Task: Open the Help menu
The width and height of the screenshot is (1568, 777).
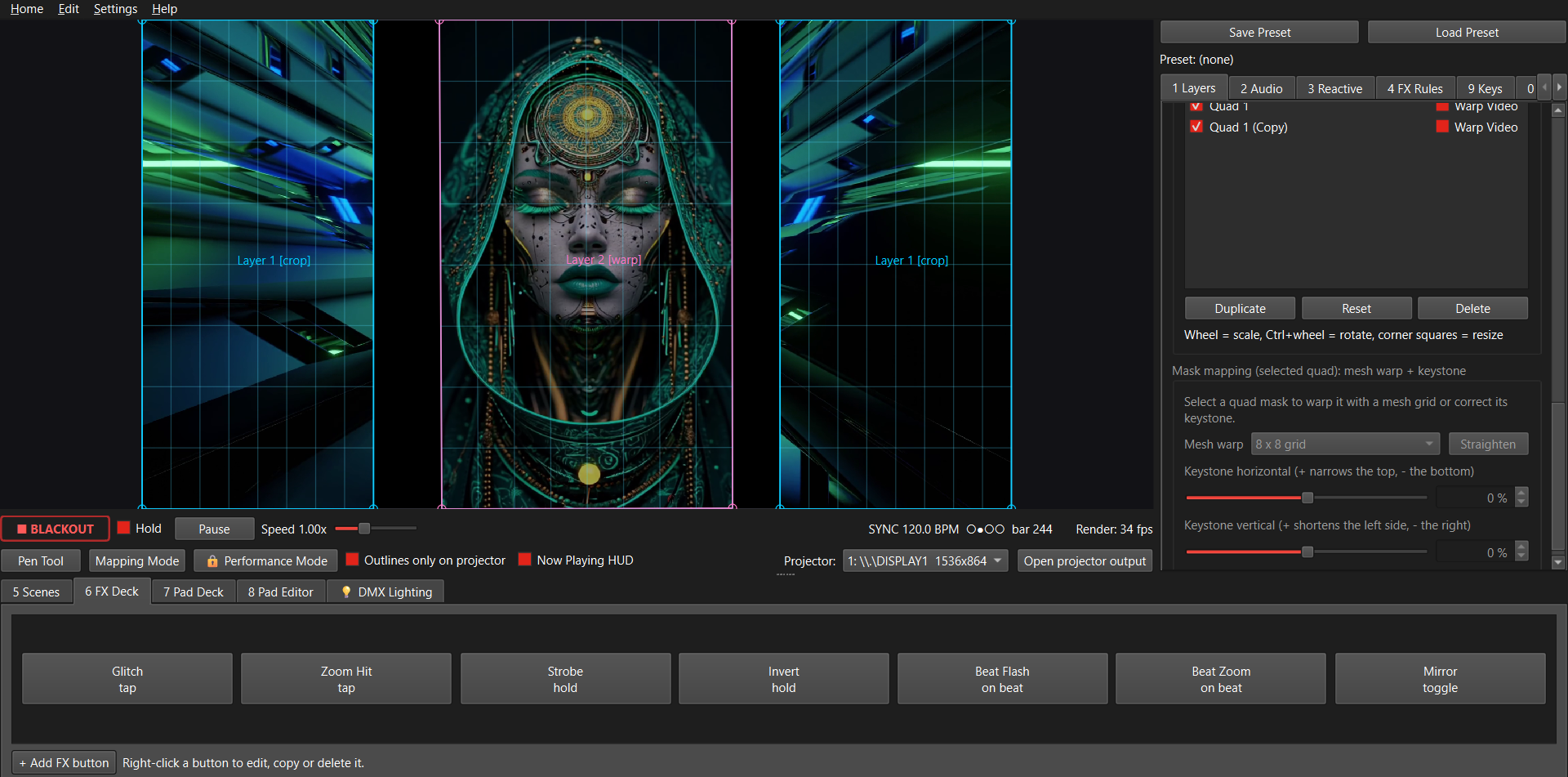Action: pyautogui.click(x=164, y=9)
